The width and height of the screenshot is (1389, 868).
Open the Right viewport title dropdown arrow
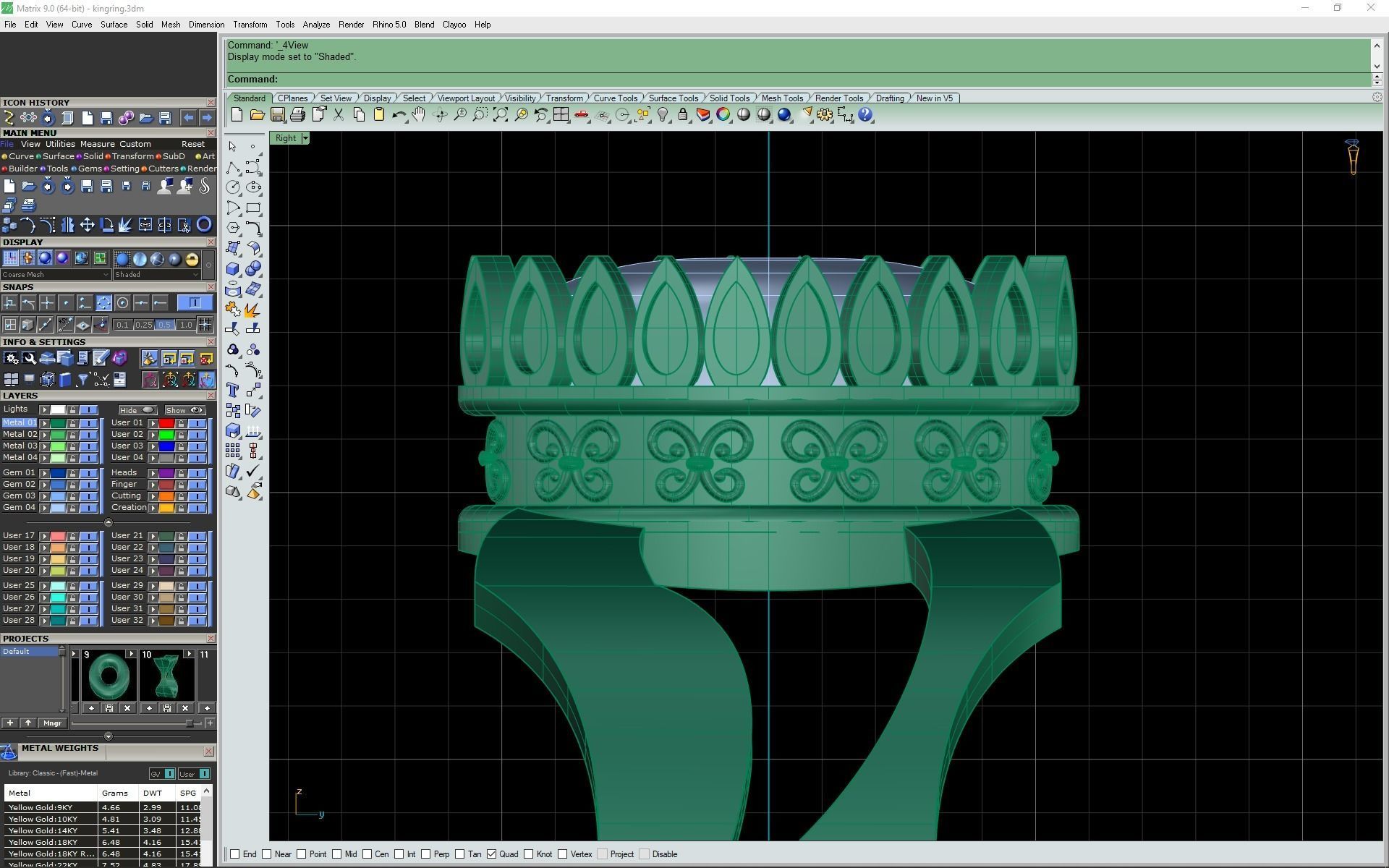click(x=305, y=138)
